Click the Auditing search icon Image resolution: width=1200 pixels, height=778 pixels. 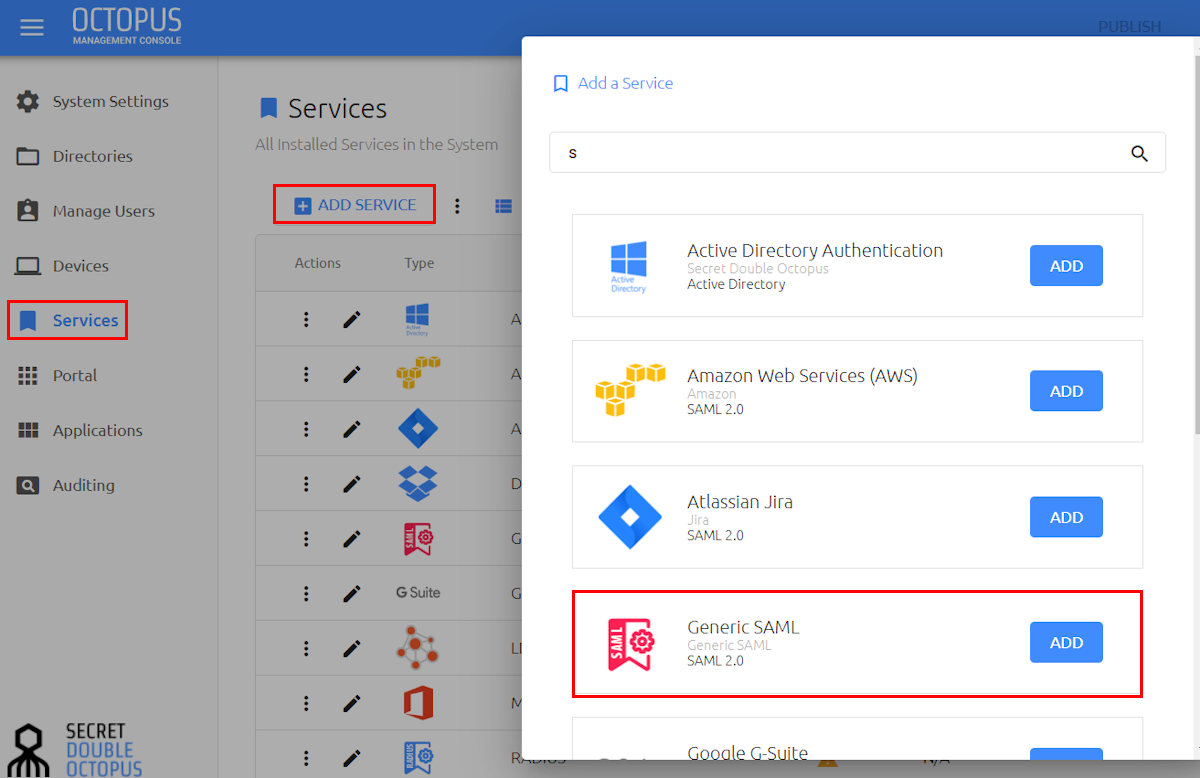point(28,485)
